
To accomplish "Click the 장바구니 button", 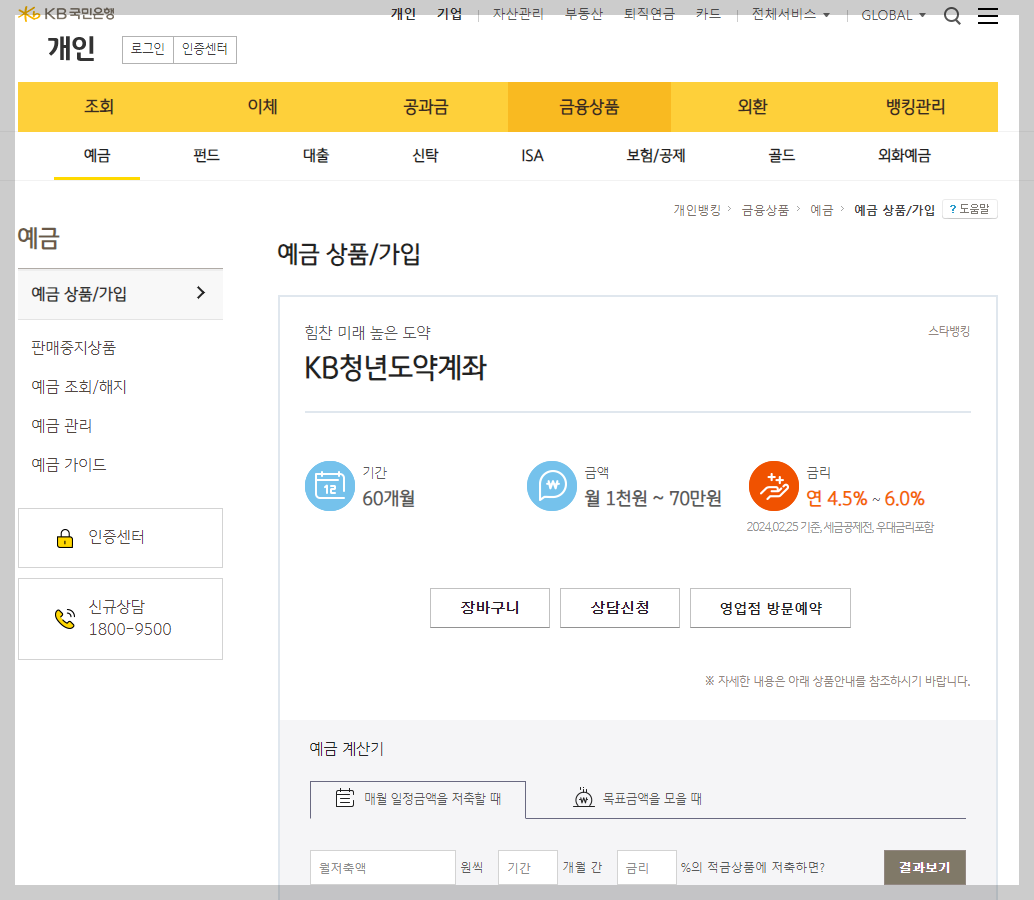I will (490, 608).
